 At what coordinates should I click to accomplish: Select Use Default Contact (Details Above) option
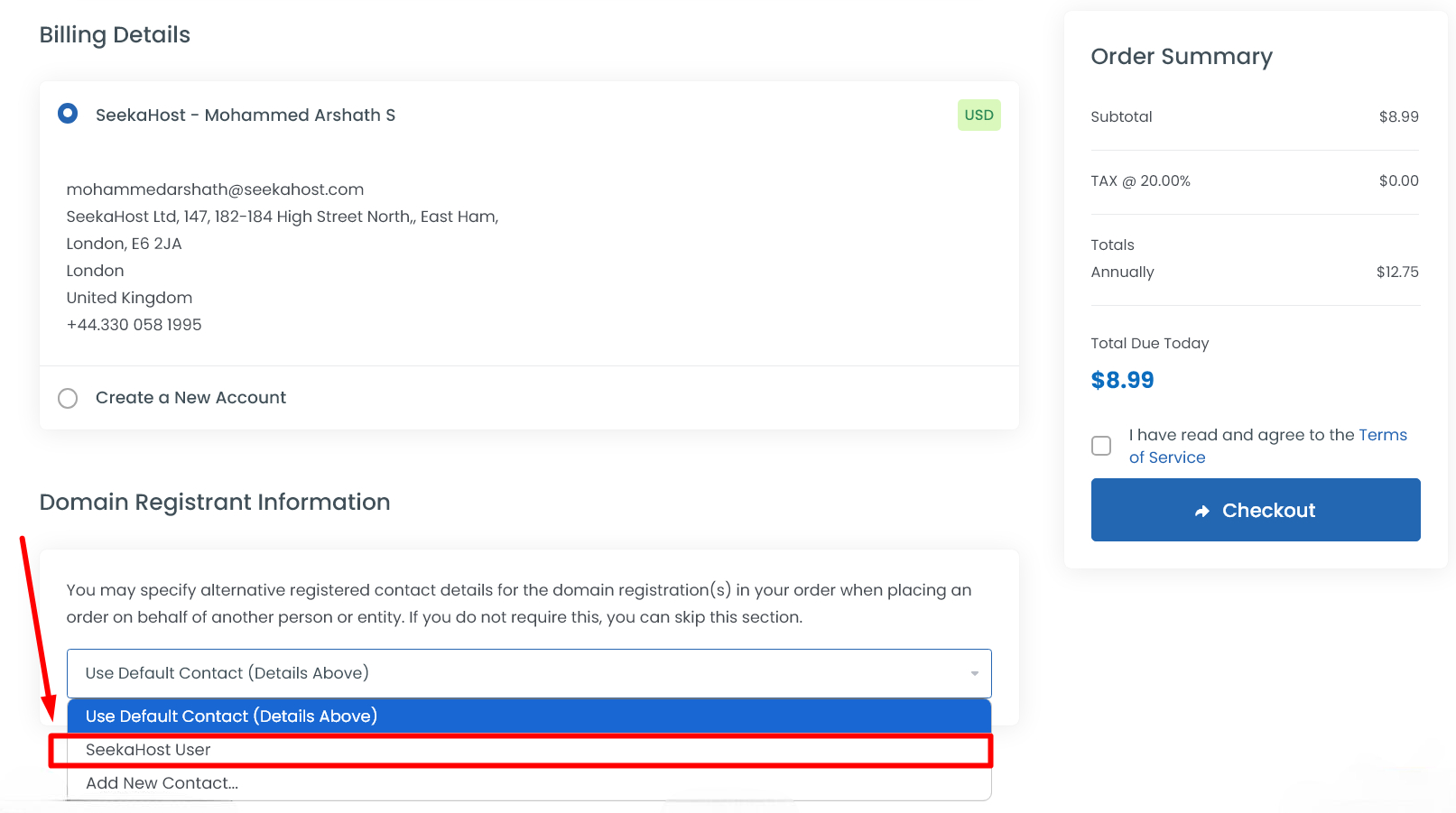[529, 716]
